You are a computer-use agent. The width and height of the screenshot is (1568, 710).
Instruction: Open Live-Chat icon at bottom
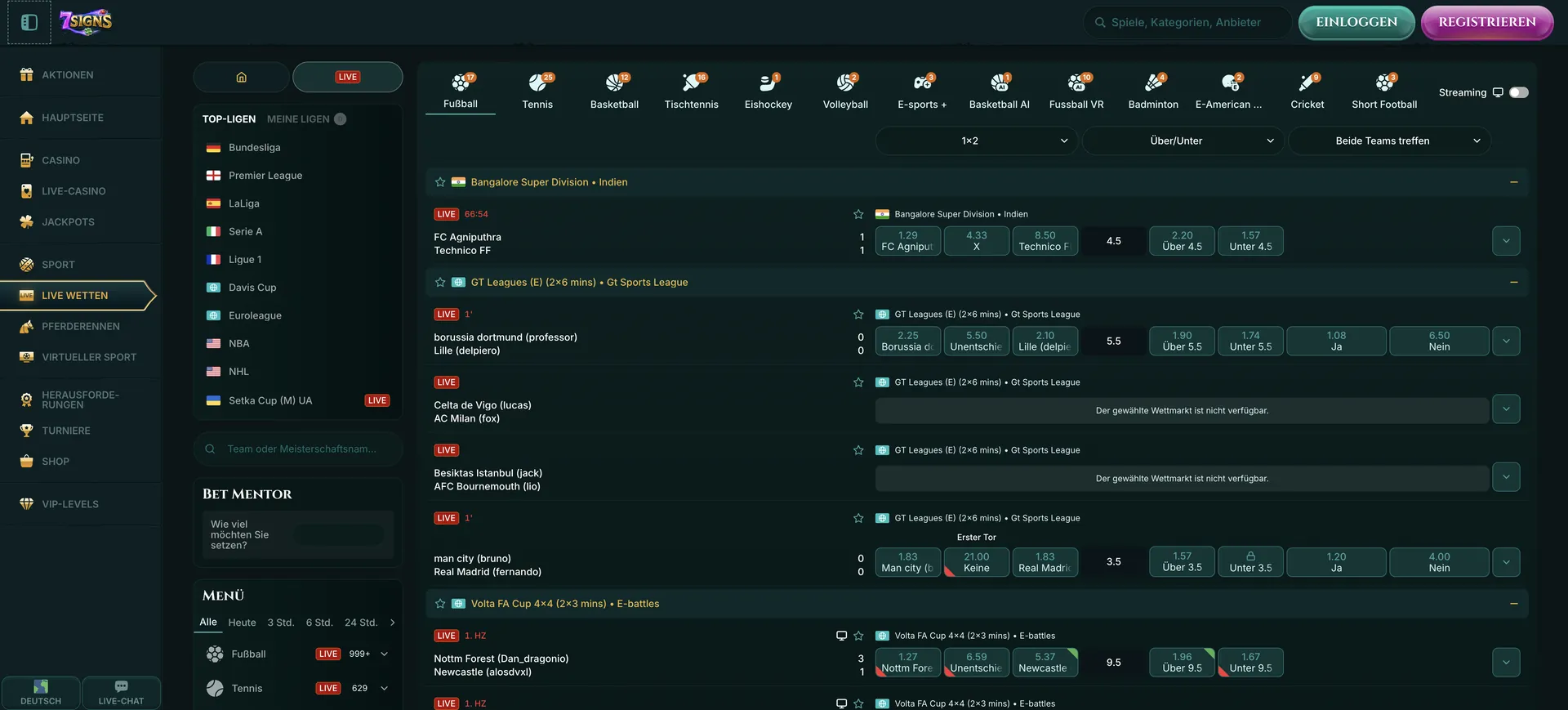pos(121,693)
